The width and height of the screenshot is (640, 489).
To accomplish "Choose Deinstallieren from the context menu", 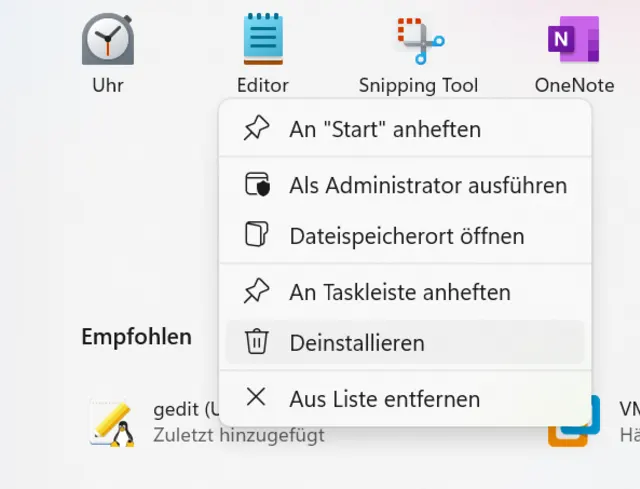I will pyautogui.click(x=357, y=343).
